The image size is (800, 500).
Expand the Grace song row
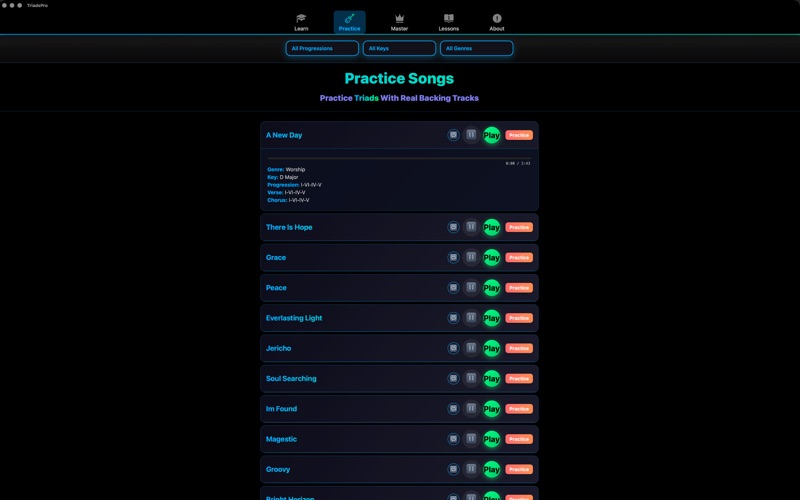(399, 258)
